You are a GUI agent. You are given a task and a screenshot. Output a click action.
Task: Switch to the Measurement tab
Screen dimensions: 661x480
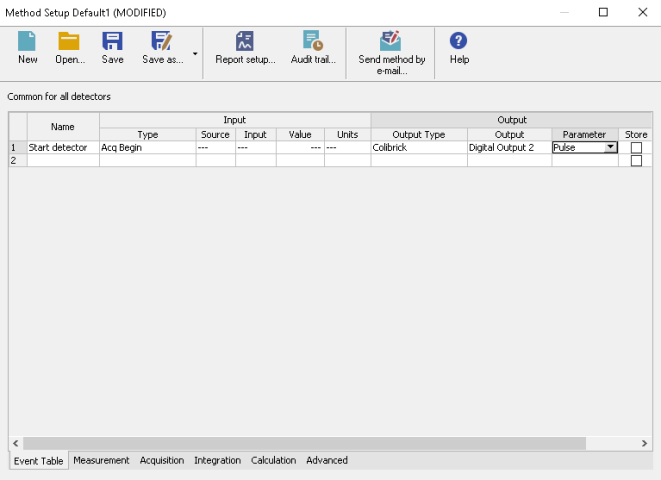[101, 460]
